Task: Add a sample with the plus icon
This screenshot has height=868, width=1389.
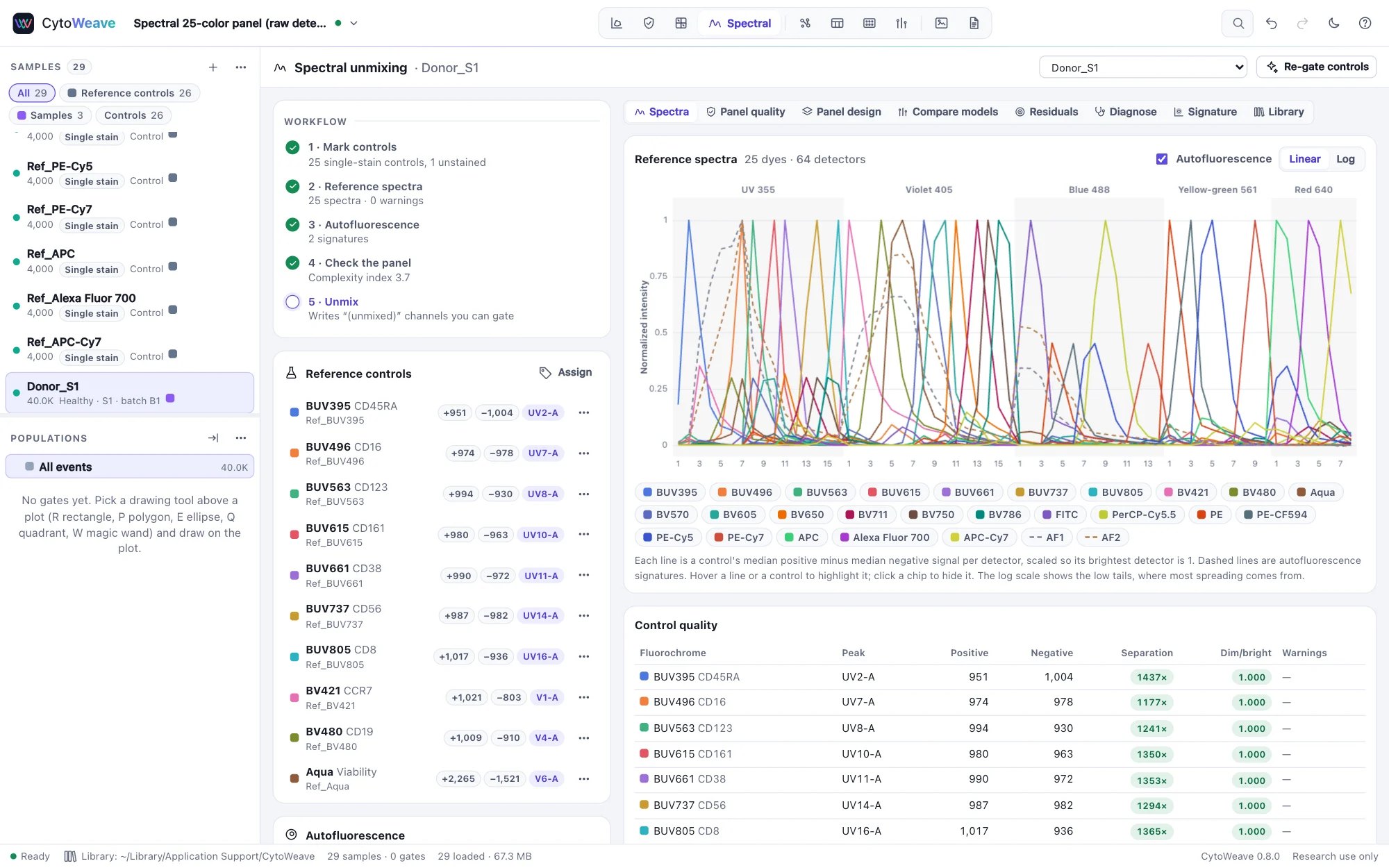Action: tap(213, 67)
